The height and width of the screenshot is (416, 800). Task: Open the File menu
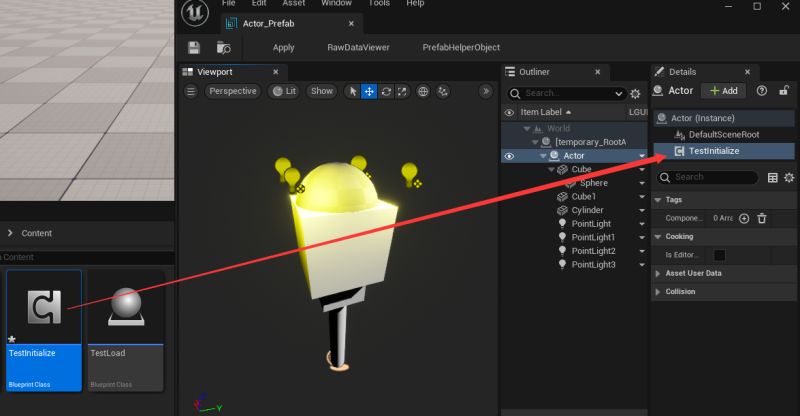(229, 3)
